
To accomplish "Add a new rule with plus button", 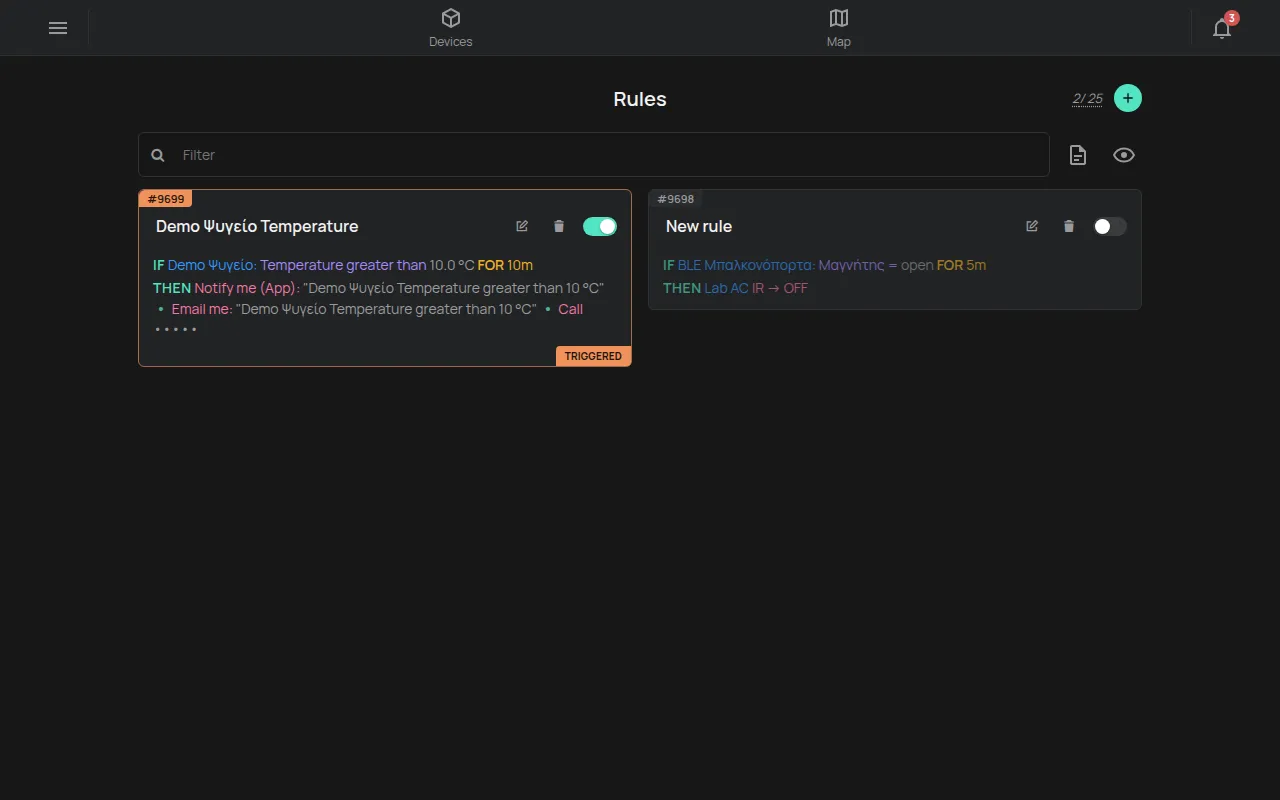I will tap(1128, 98).
